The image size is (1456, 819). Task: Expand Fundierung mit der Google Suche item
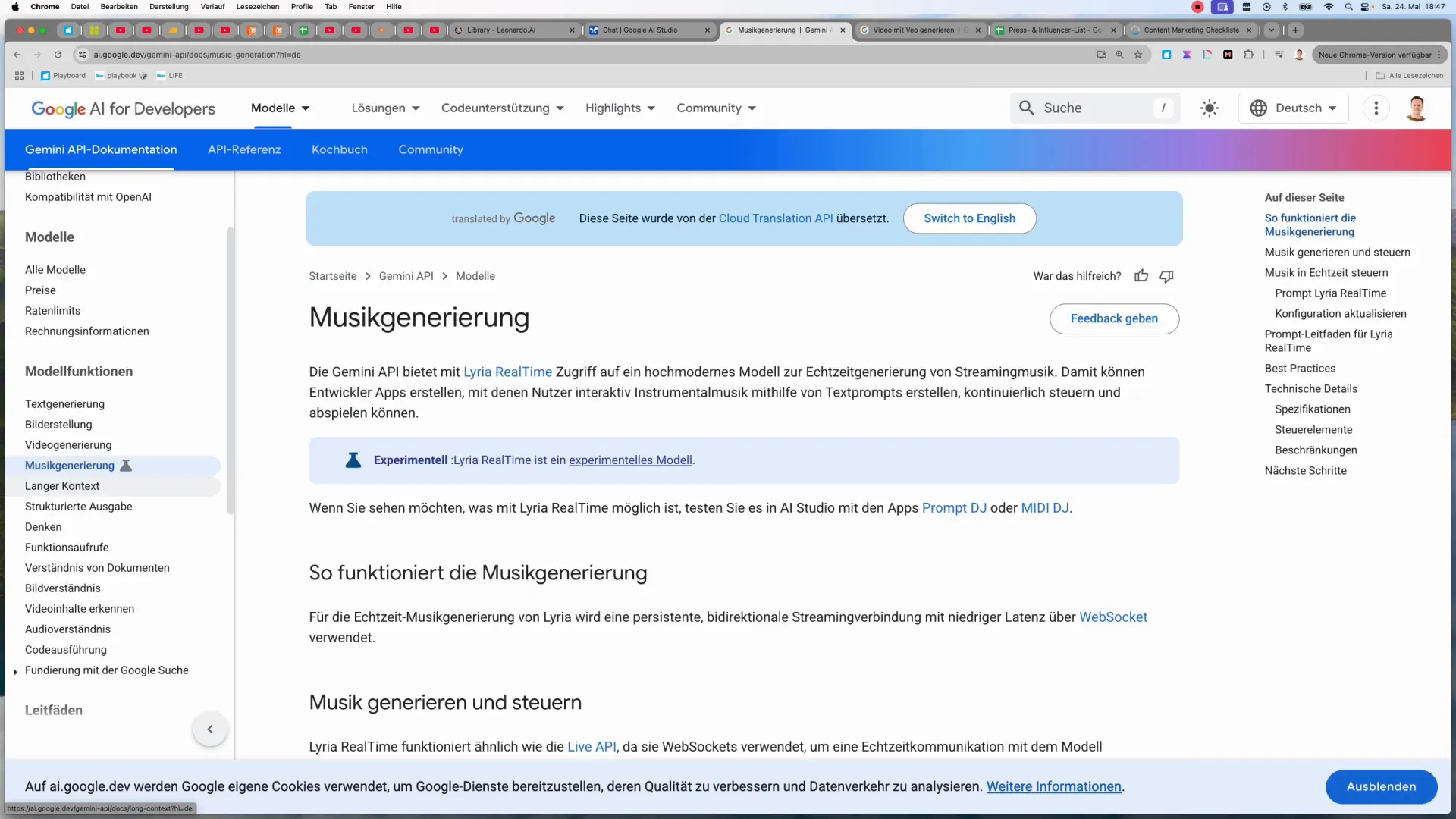[x=15, y=671]
